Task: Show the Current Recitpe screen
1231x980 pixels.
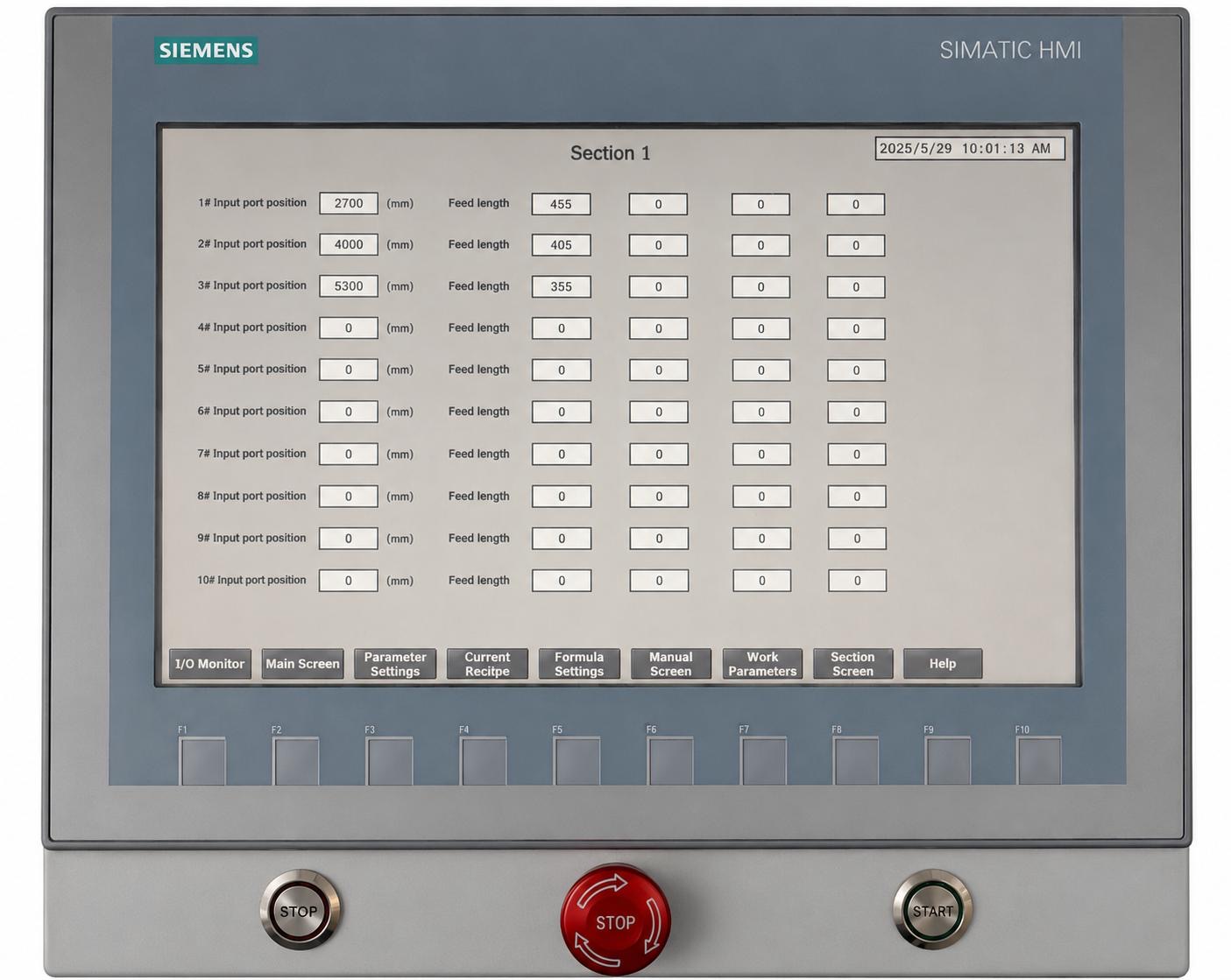Action: (x=487, y=664)
